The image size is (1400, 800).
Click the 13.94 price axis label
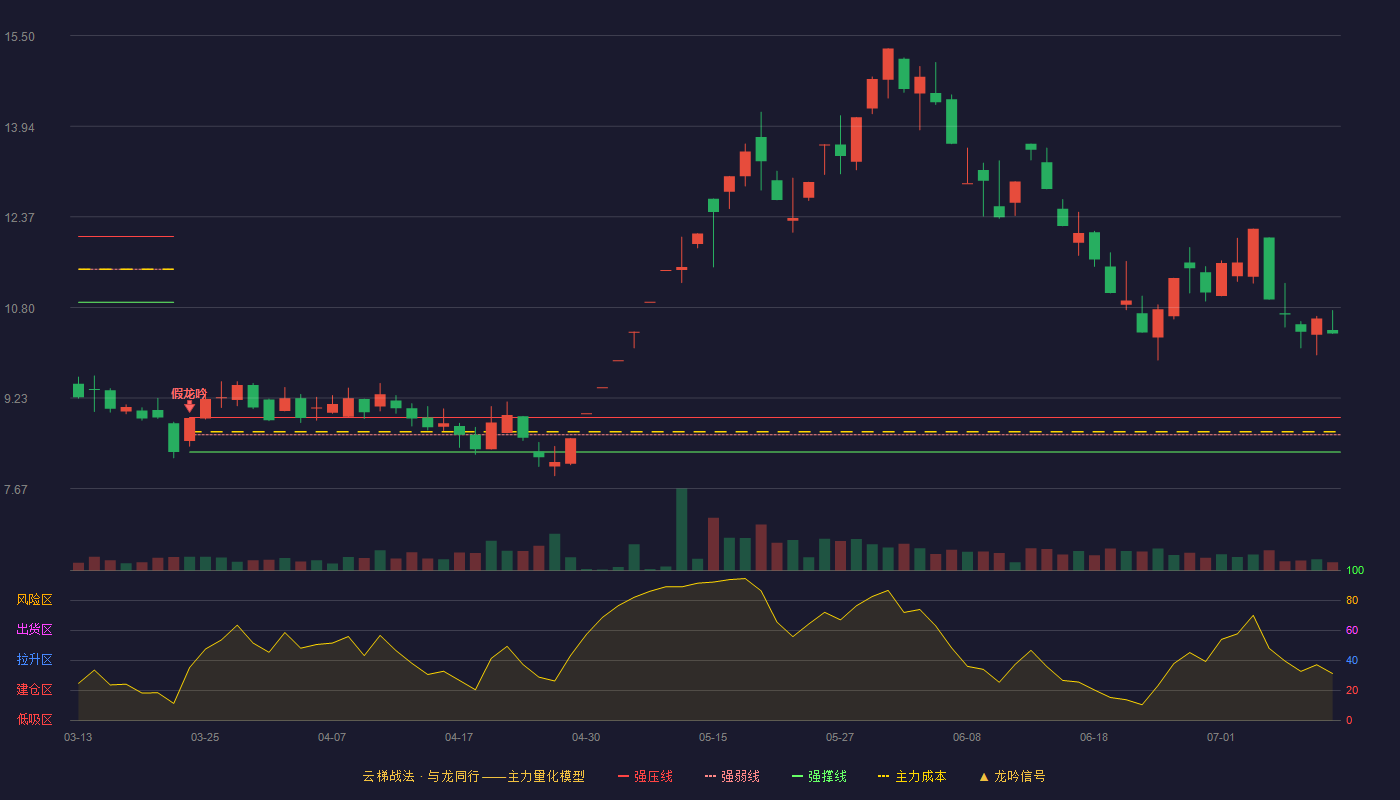[20, 127]
